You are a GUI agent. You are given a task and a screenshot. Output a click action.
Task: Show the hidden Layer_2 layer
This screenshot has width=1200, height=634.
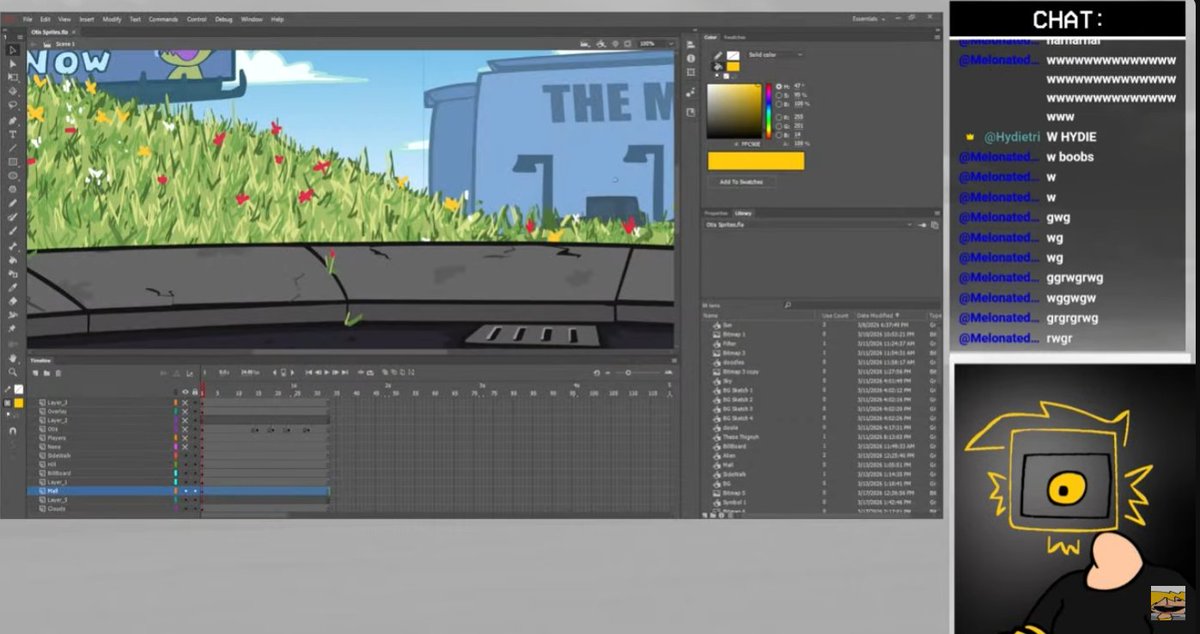[185, 420]
